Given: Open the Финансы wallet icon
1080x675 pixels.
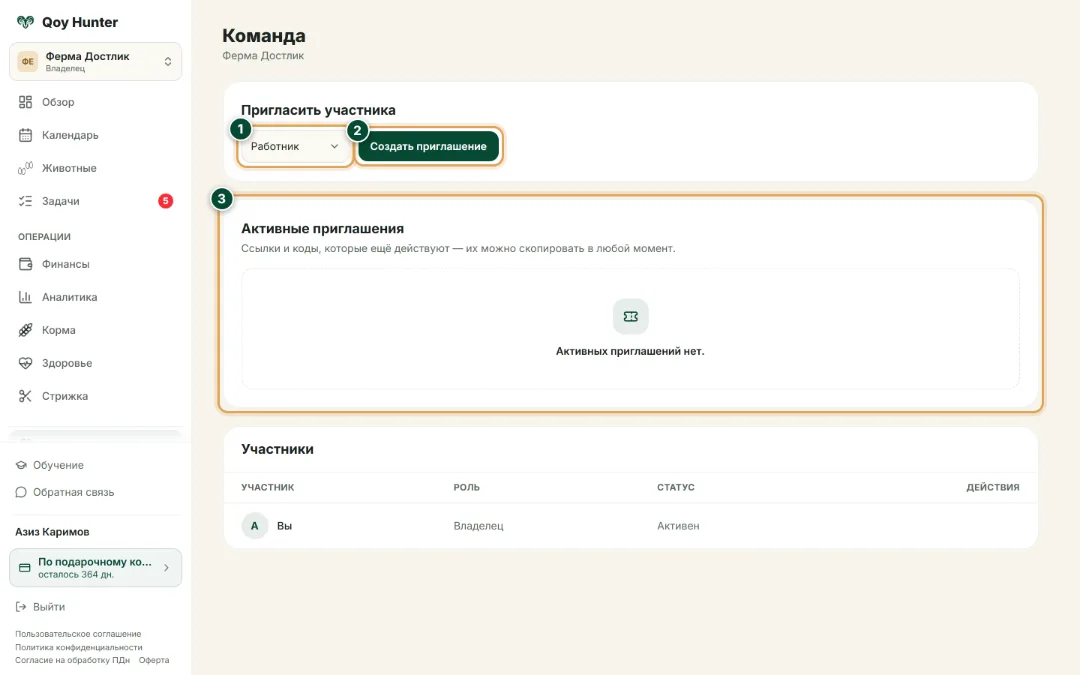Looking at the screenshot, I should point(25,264).
